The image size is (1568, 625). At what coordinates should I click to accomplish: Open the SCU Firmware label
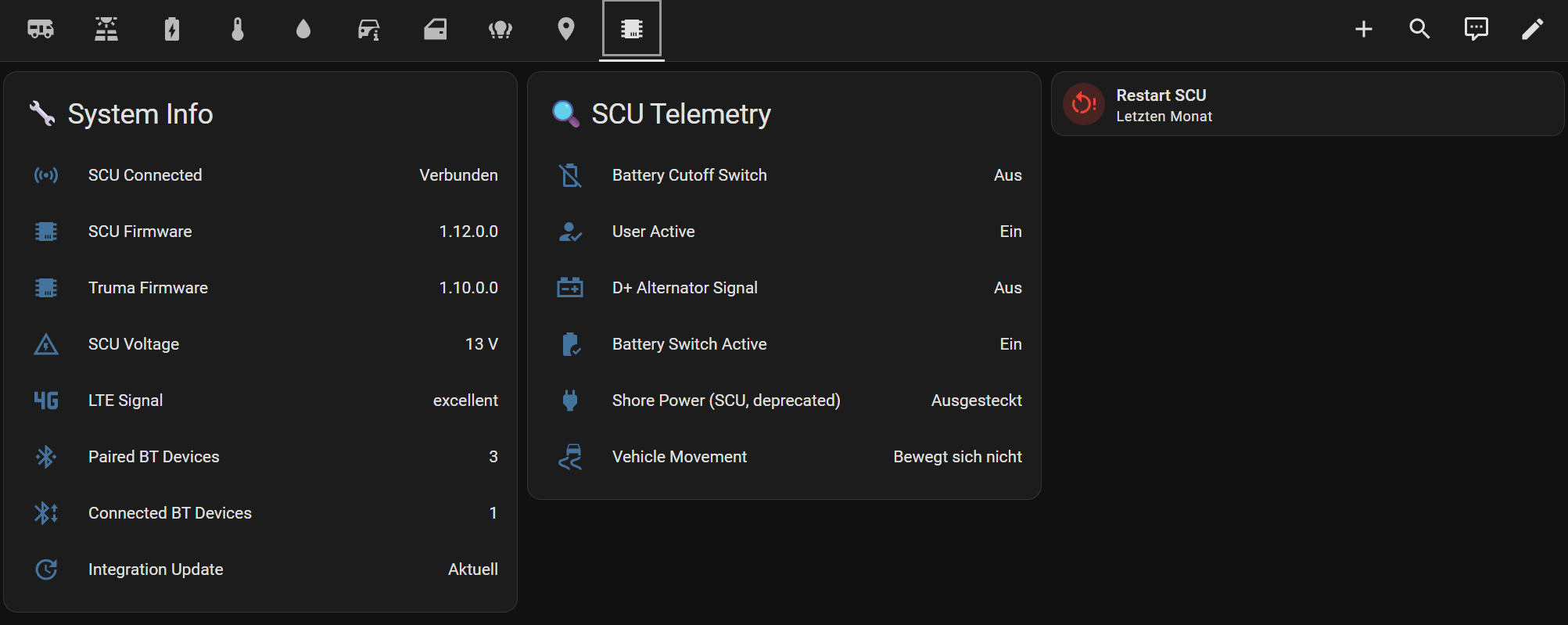click(140, 232)
